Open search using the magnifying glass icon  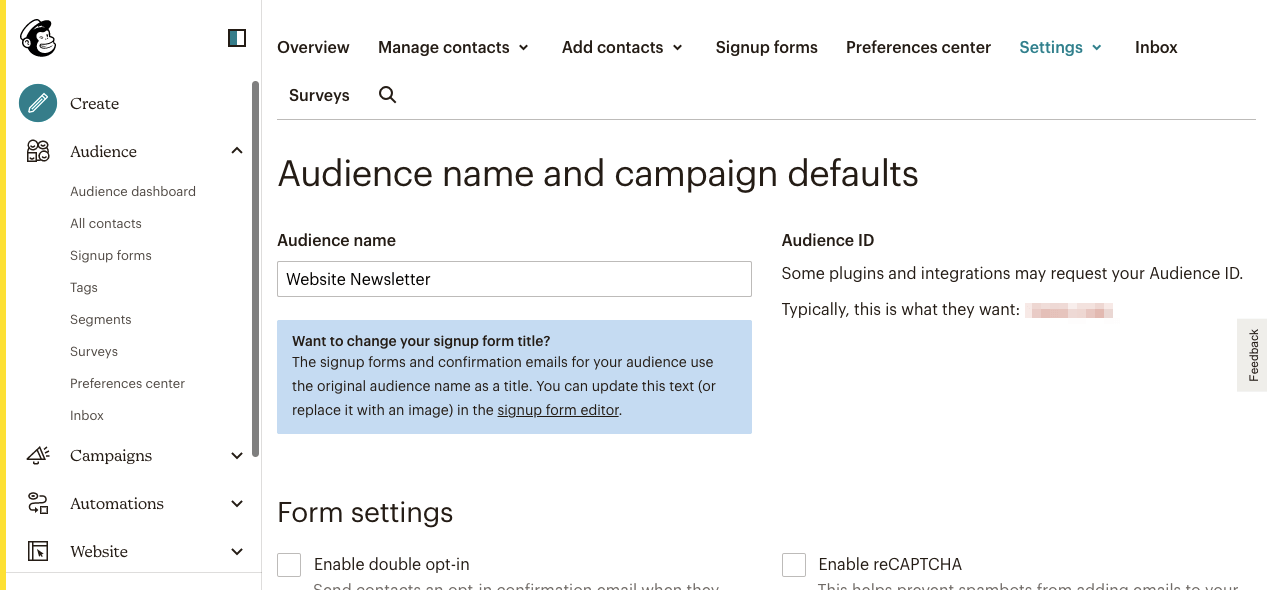pos(387,95)
